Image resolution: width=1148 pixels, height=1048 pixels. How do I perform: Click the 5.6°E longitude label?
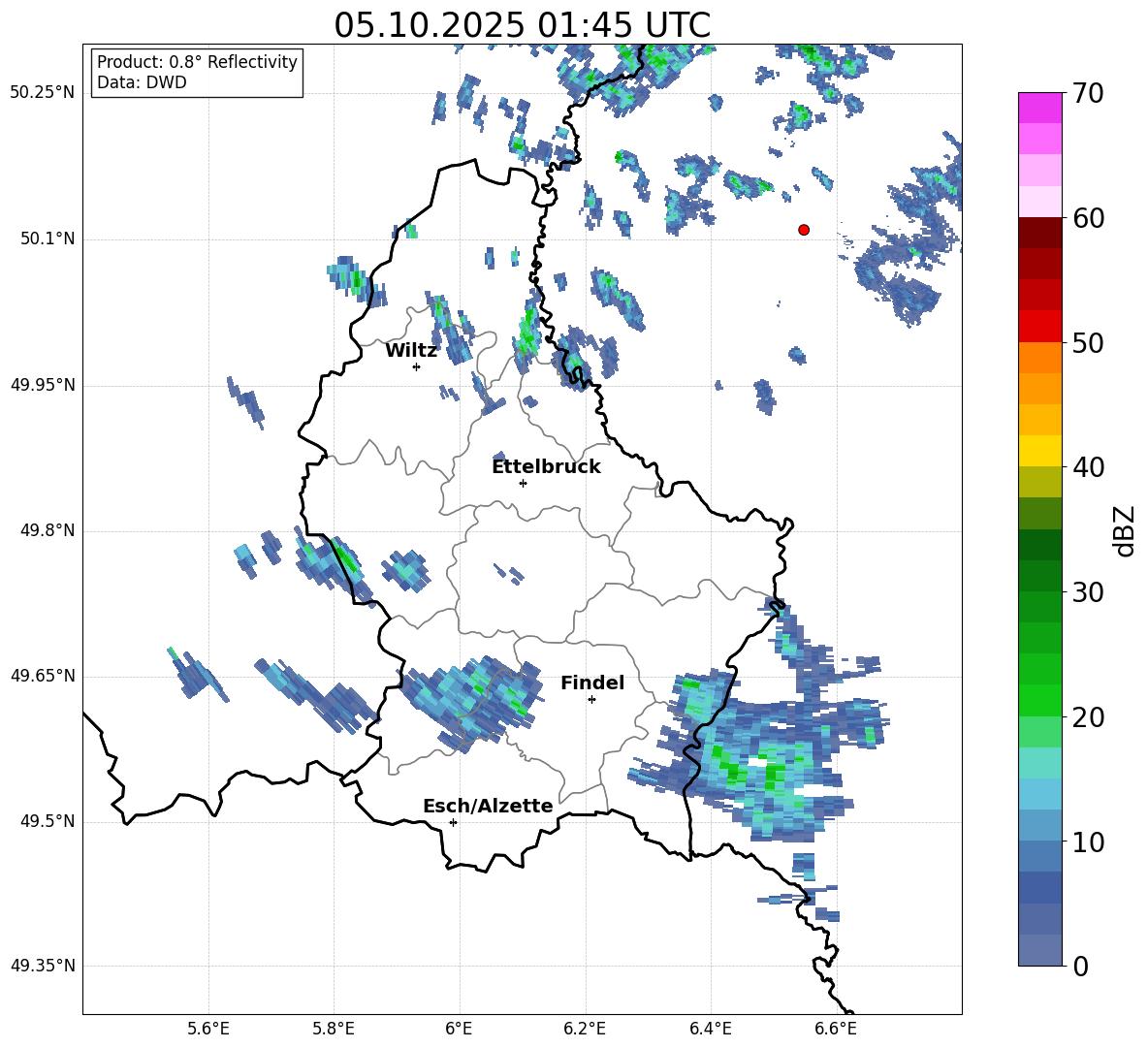click(208, 1029)
